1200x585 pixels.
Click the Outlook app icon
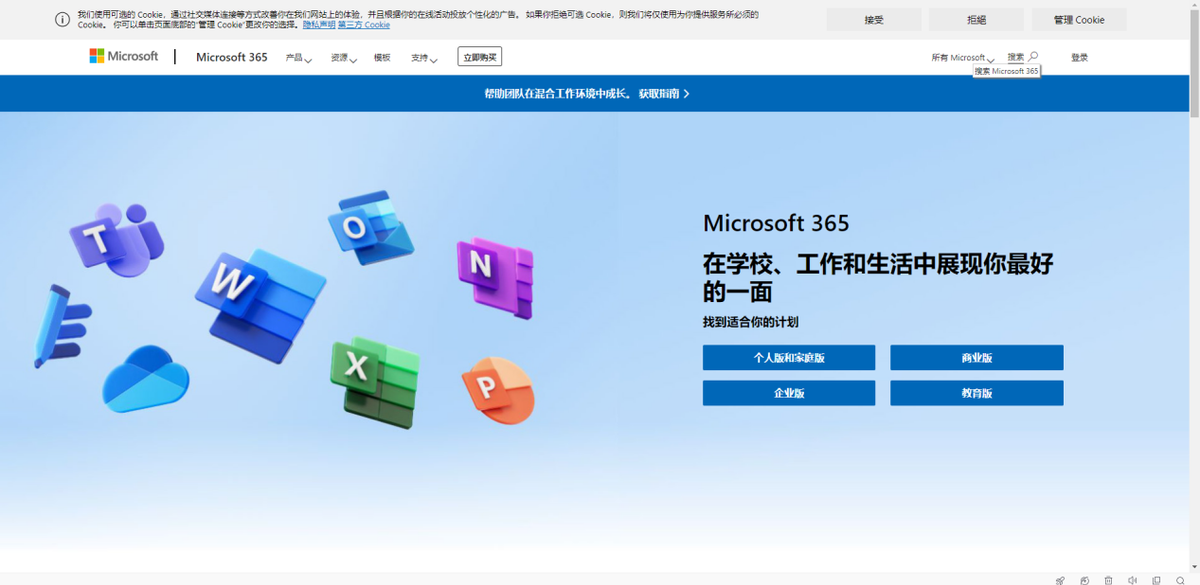coord(370,228)
